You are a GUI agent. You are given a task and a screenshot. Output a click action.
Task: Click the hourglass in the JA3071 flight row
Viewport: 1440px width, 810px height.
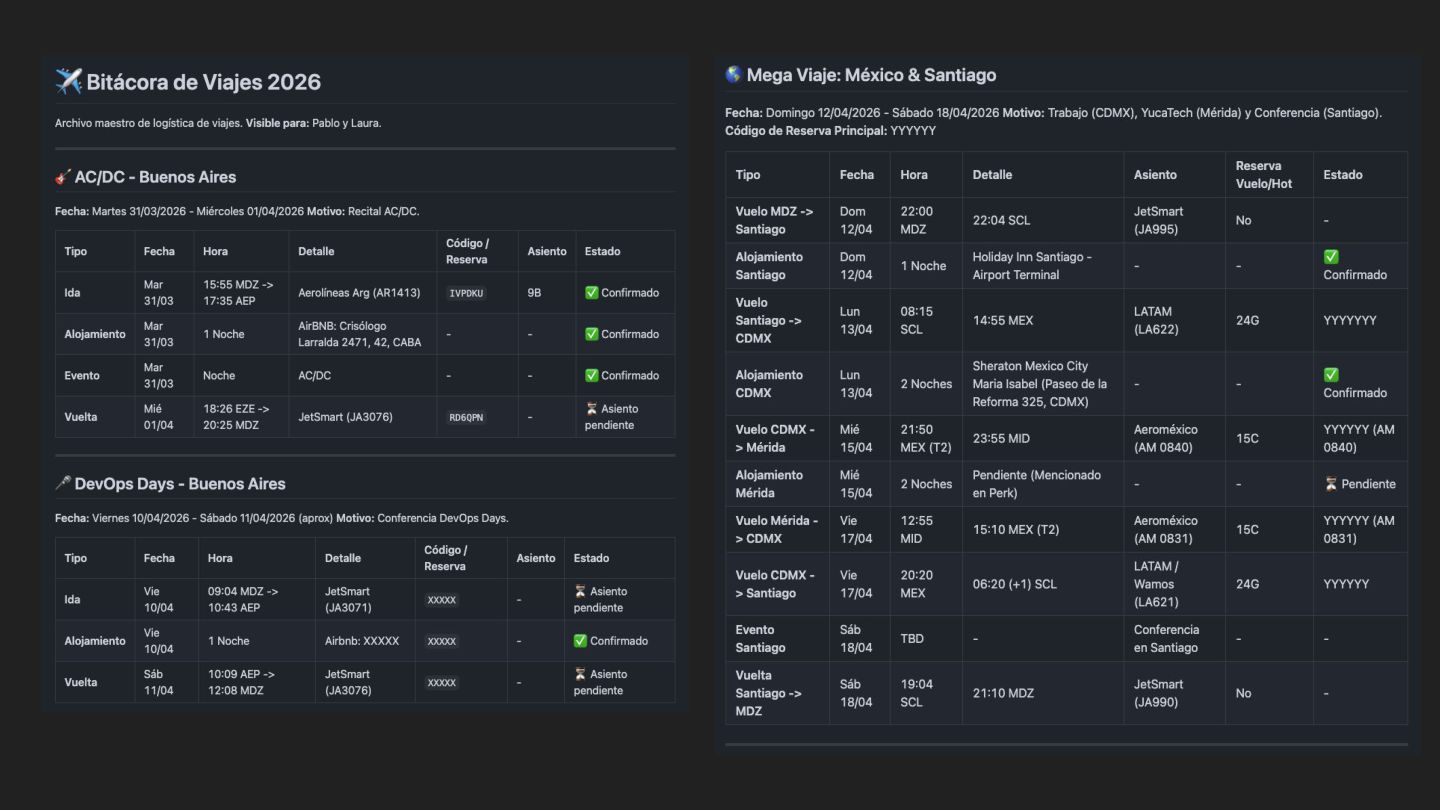tap(580, 592)
